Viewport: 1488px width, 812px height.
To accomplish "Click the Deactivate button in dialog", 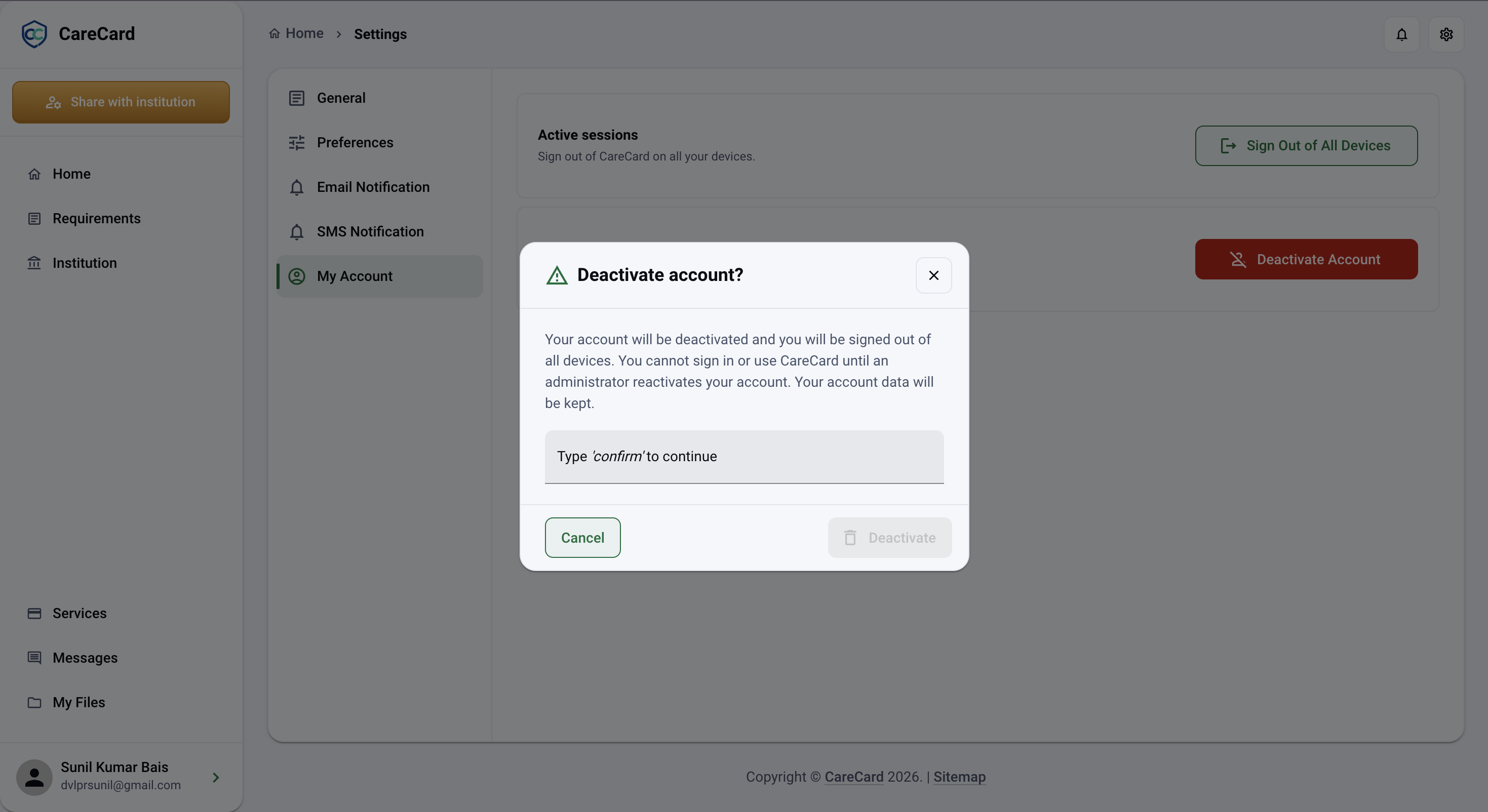I will tap(889, 538).
